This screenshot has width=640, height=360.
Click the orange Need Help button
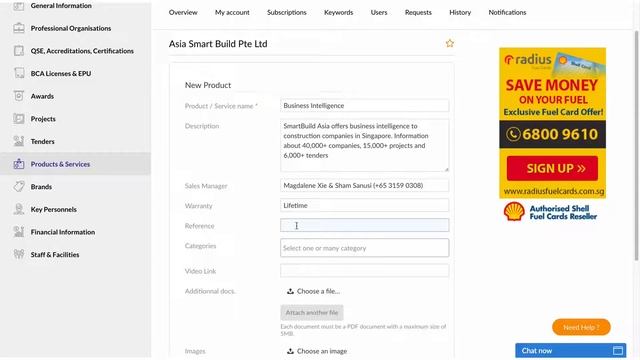coord(581,327)
